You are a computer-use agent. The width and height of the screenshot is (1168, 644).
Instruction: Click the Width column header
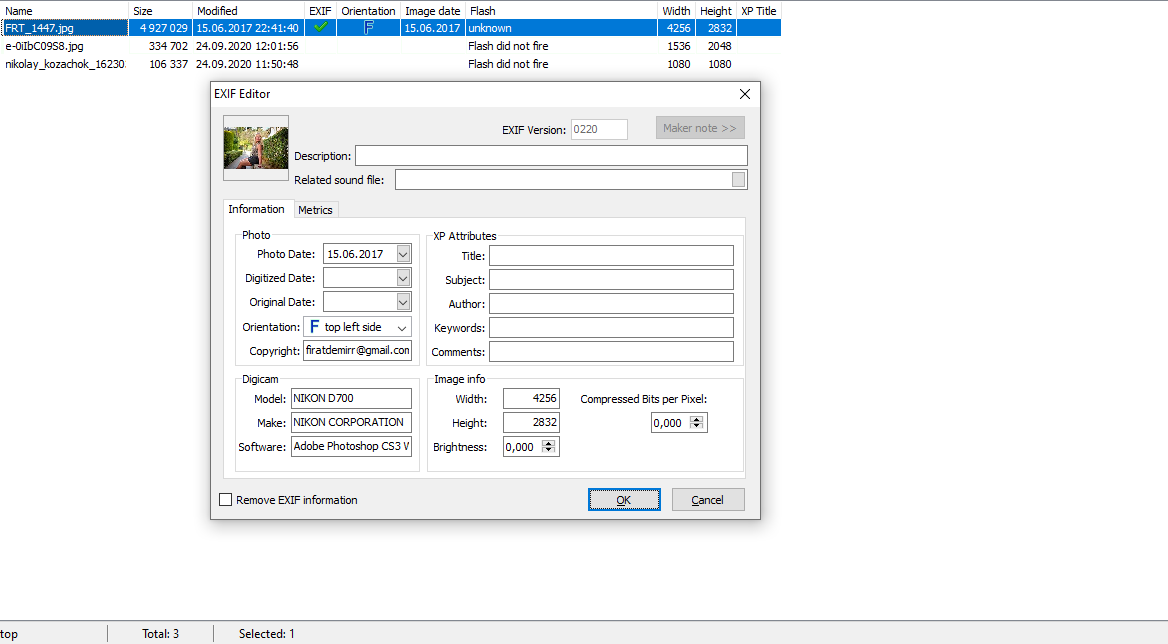[676, 10]
